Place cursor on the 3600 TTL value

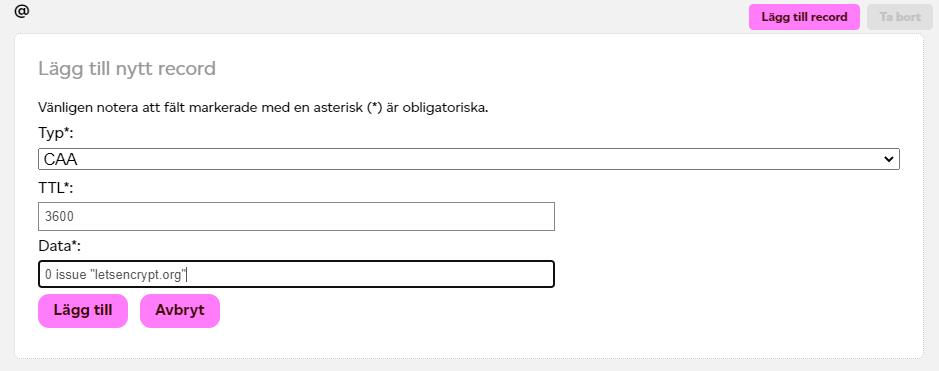coord(59,217)
